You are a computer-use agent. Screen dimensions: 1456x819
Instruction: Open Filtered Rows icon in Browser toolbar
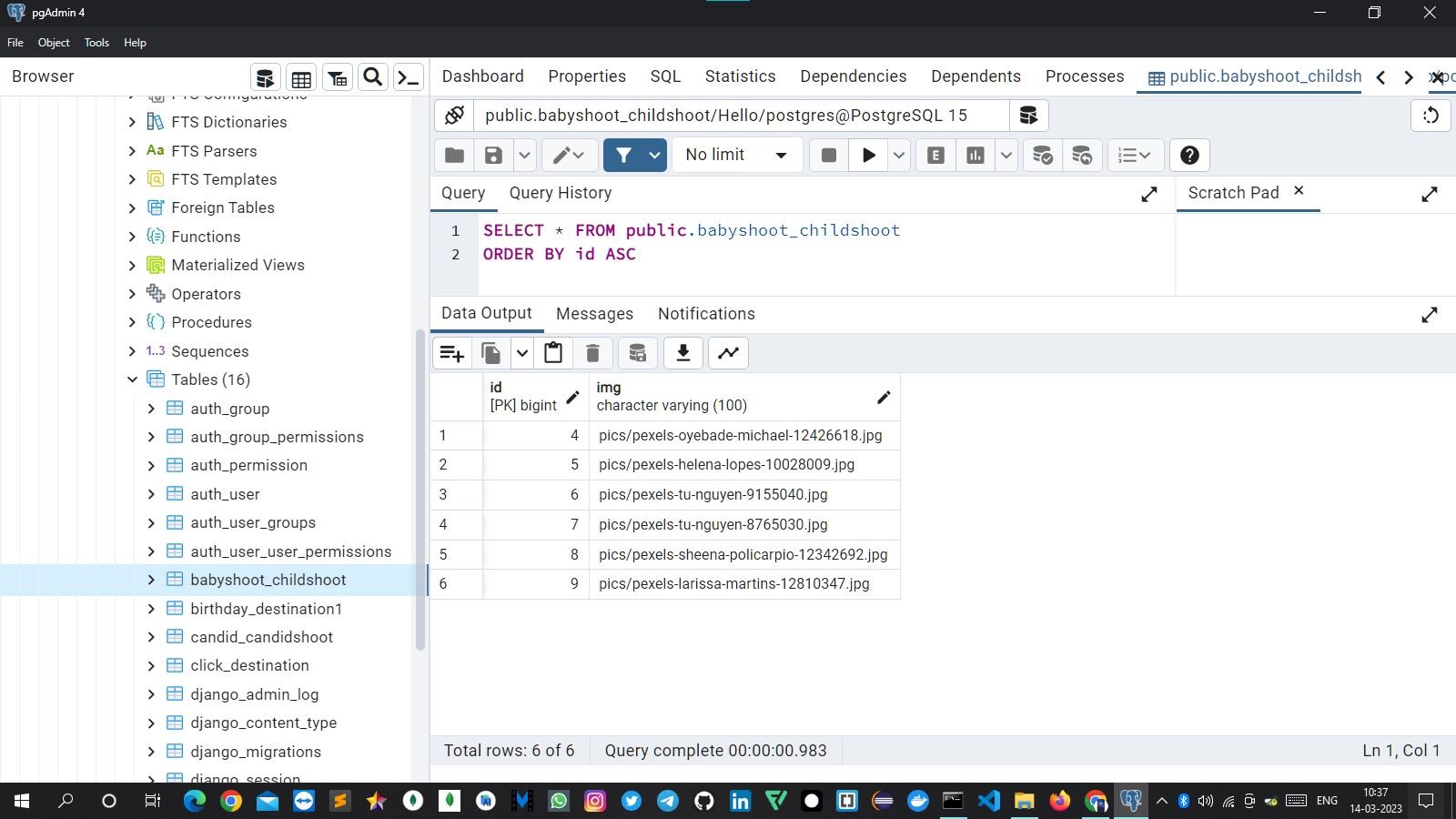(x=338, y=77)
